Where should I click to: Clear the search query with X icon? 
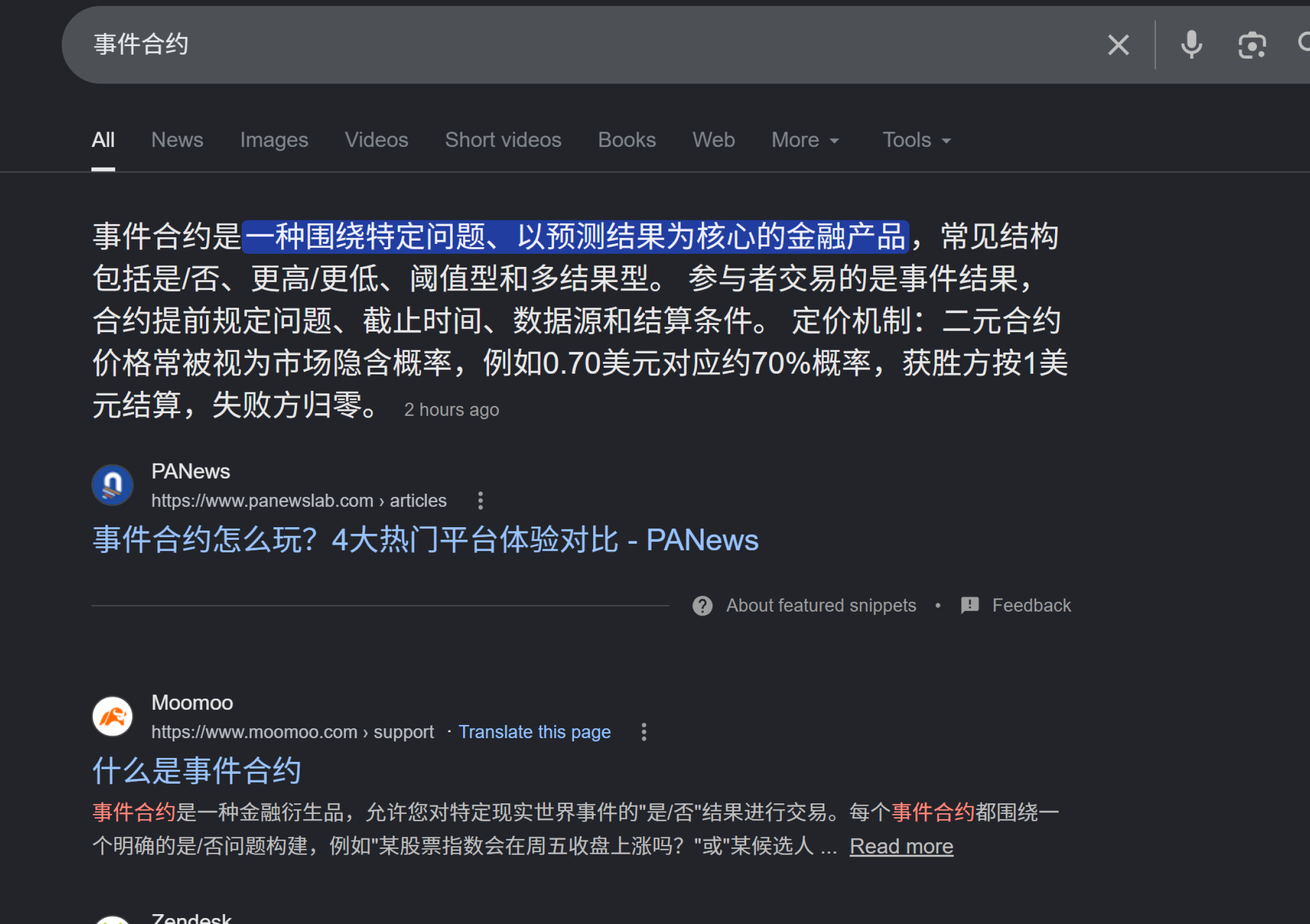[x=1118, y=45]
